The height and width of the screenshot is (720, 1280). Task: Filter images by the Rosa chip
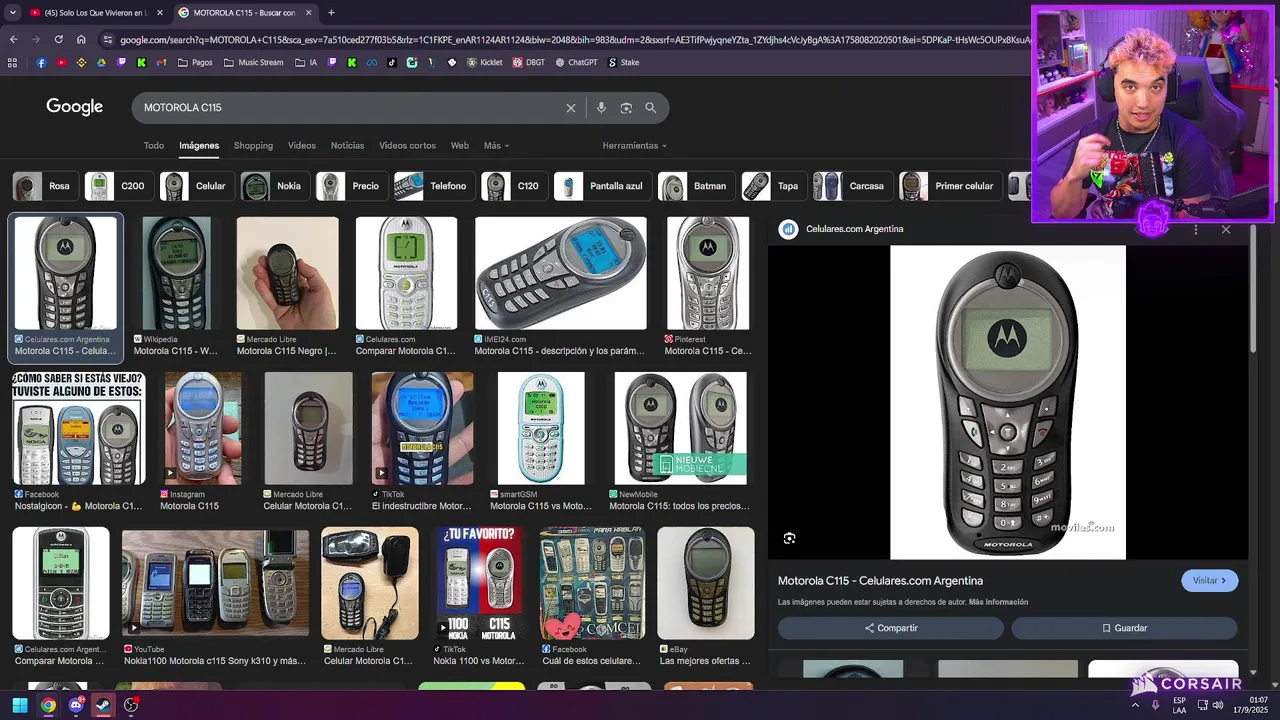point(45,186)
